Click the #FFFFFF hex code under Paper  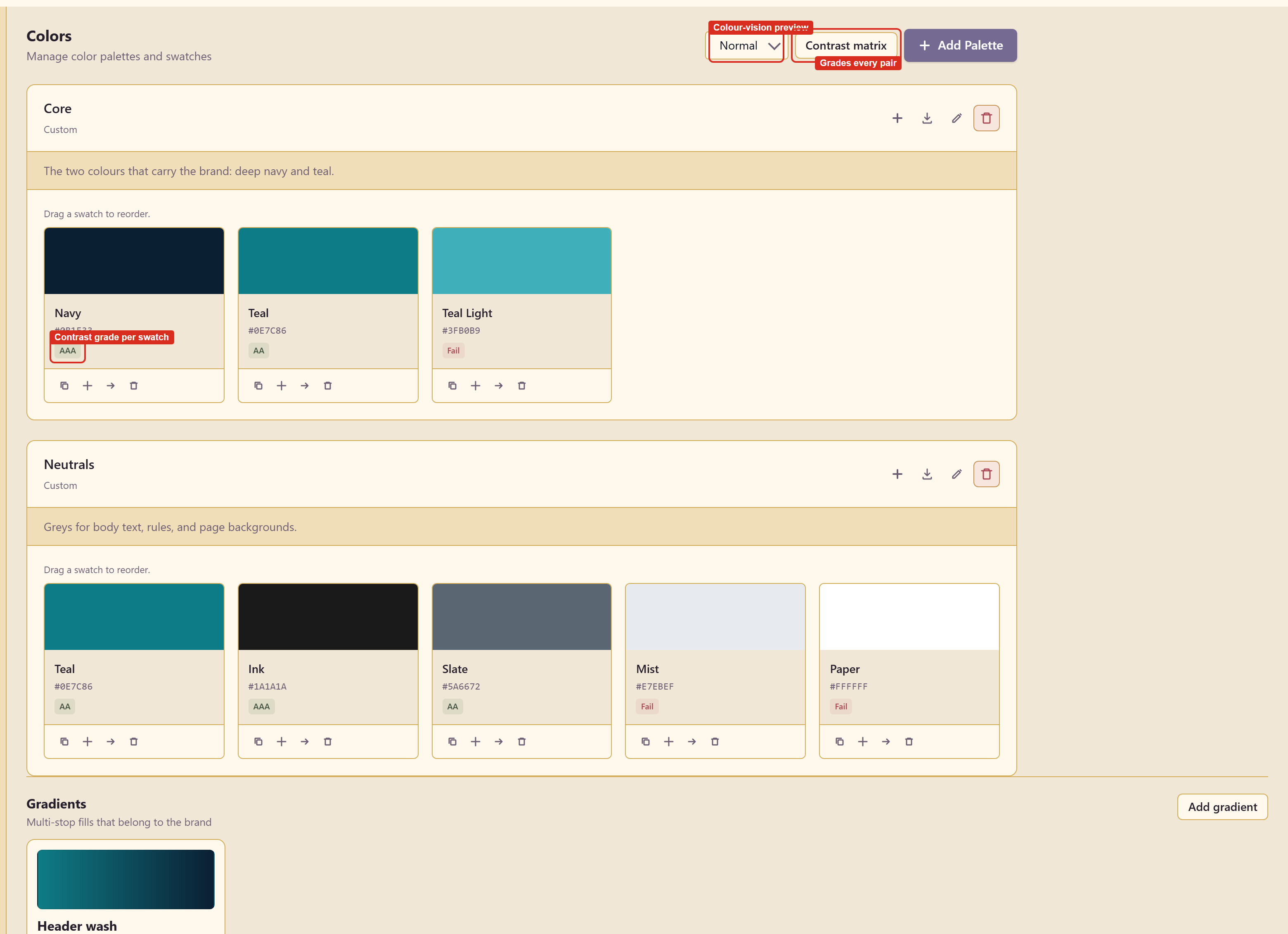point(848,686)
